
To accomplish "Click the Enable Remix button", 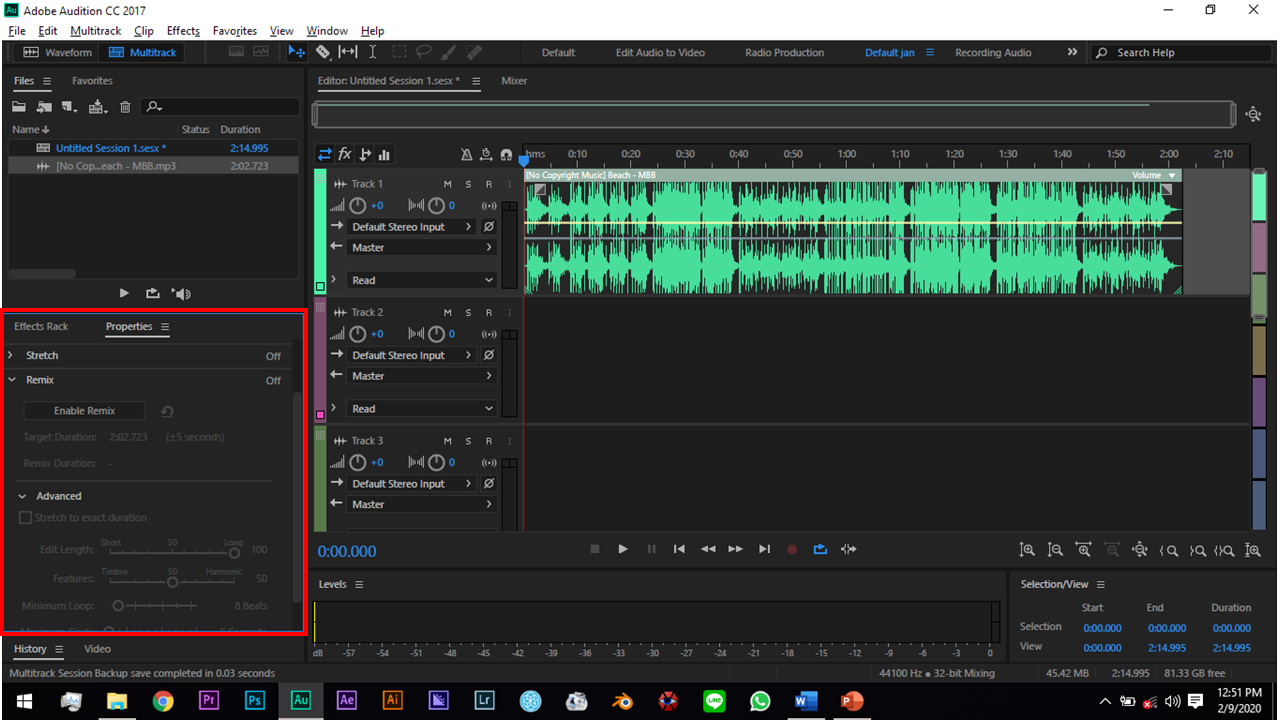I will pyautogui.click(x=84, y=410).
